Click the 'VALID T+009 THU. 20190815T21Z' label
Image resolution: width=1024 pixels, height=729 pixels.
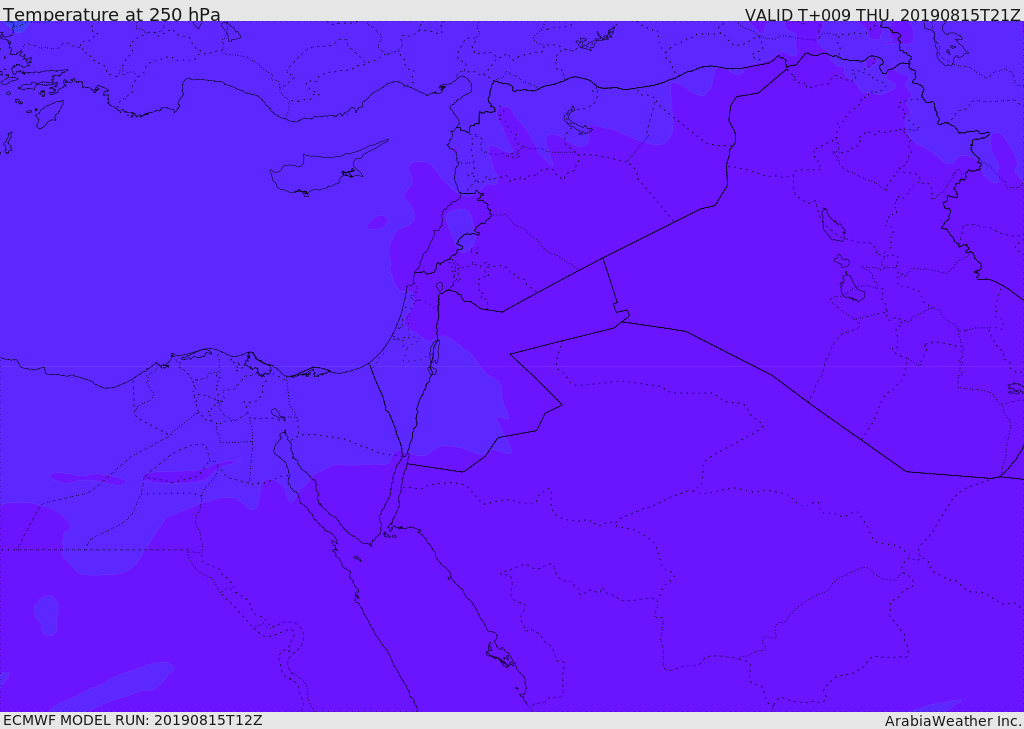click(x=882, y=14)
